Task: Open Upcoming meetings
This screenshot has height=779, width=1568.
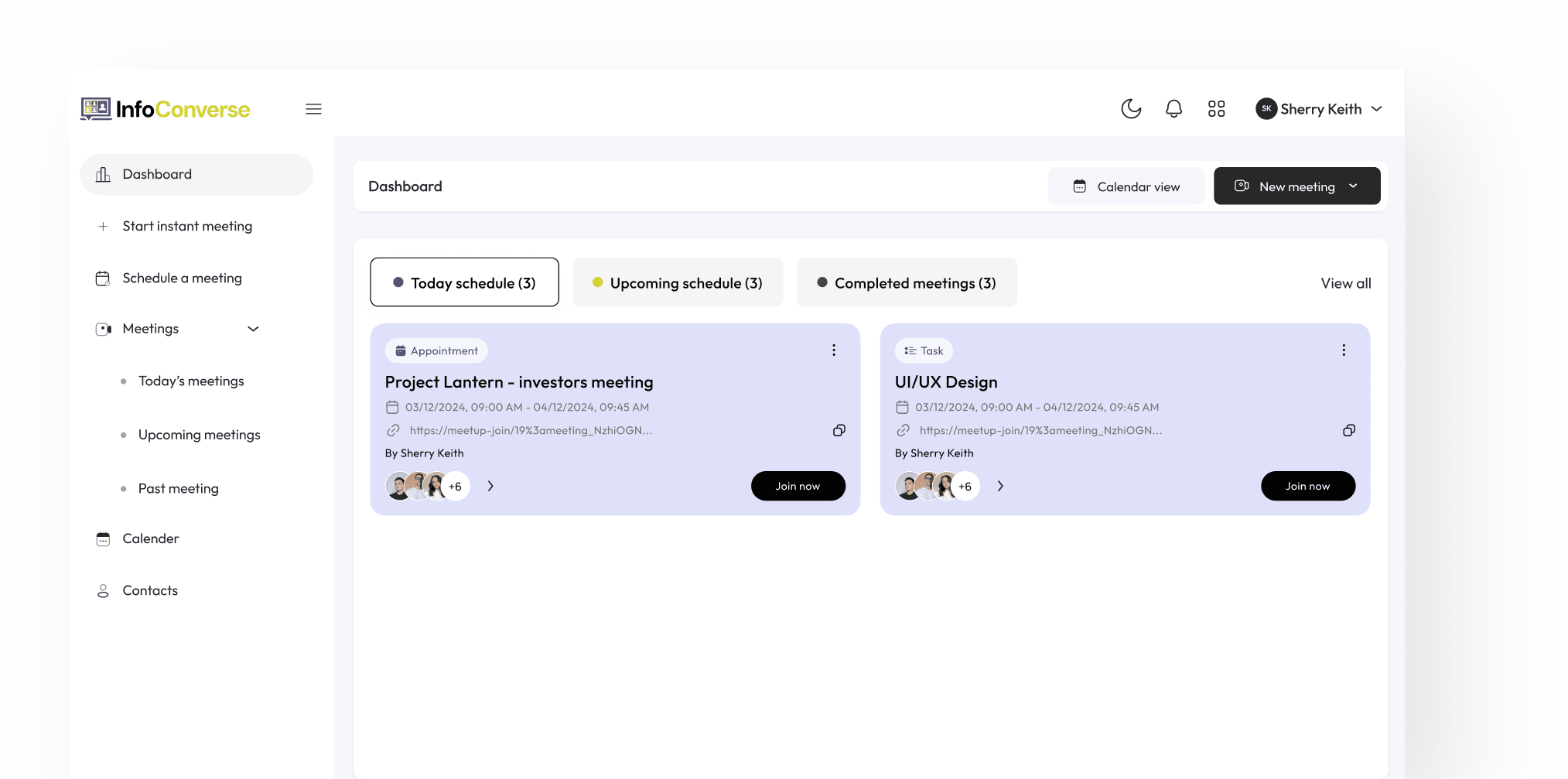Action: point(199,436)
